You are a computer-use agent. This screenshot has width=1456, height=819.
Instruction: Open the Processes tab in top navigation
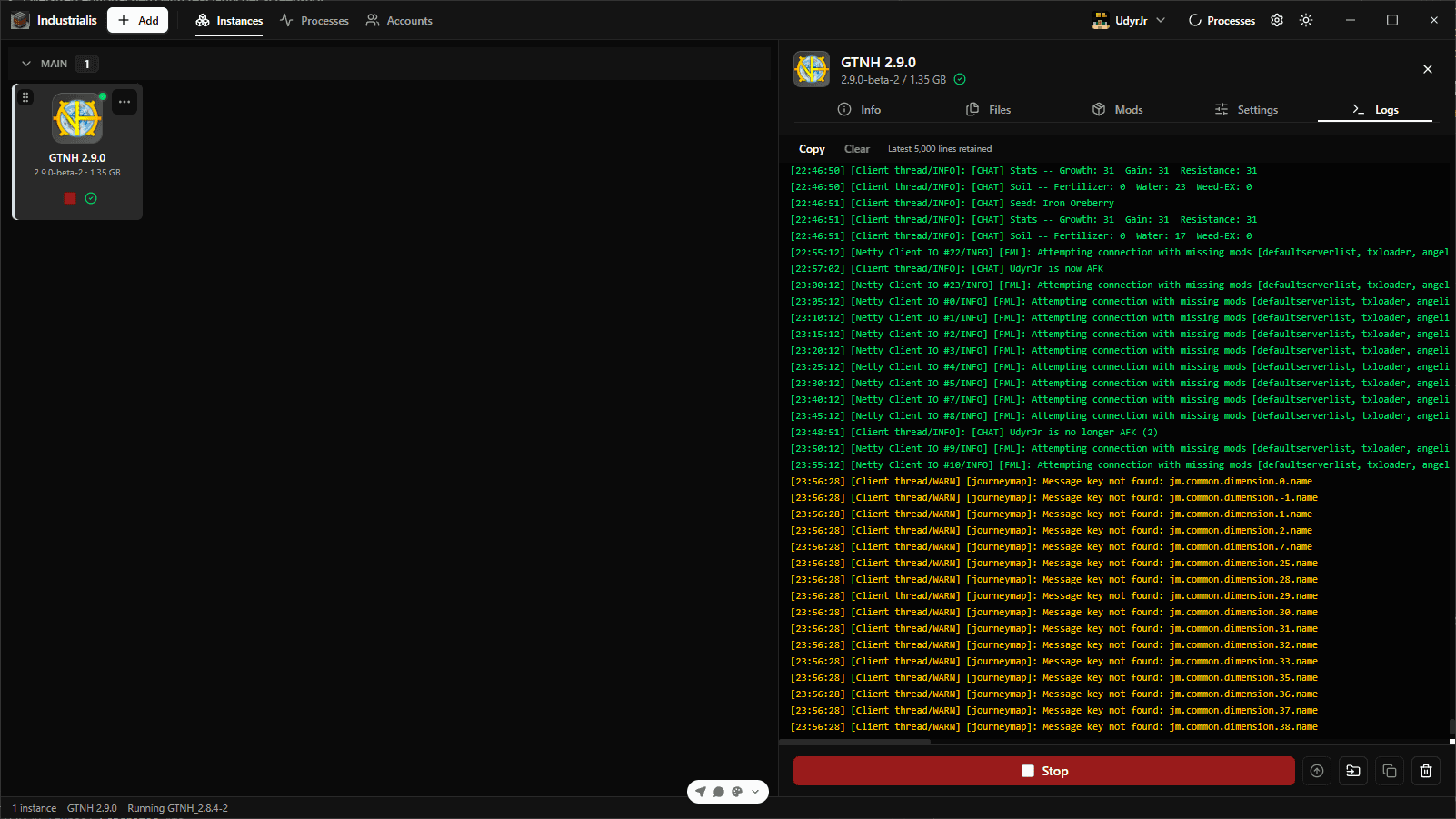click(x=314, y=20)
